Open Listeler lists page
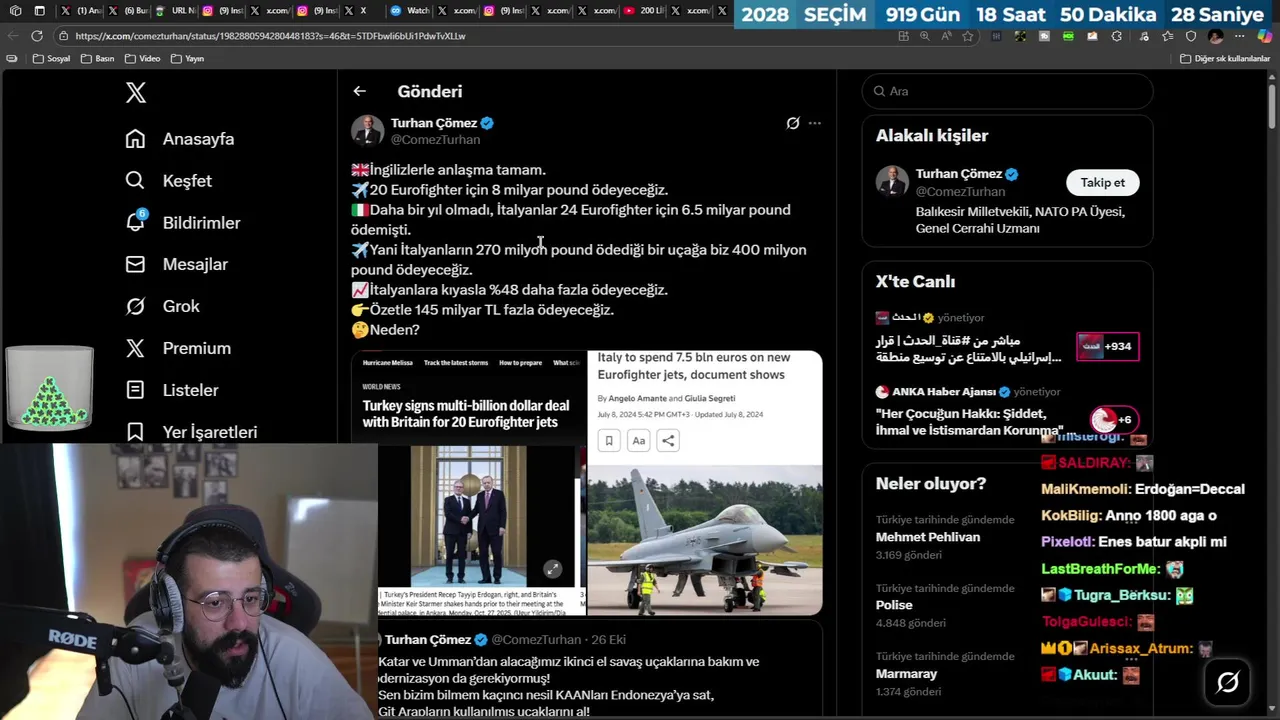 pyautogui.click(x=172, y=391)
